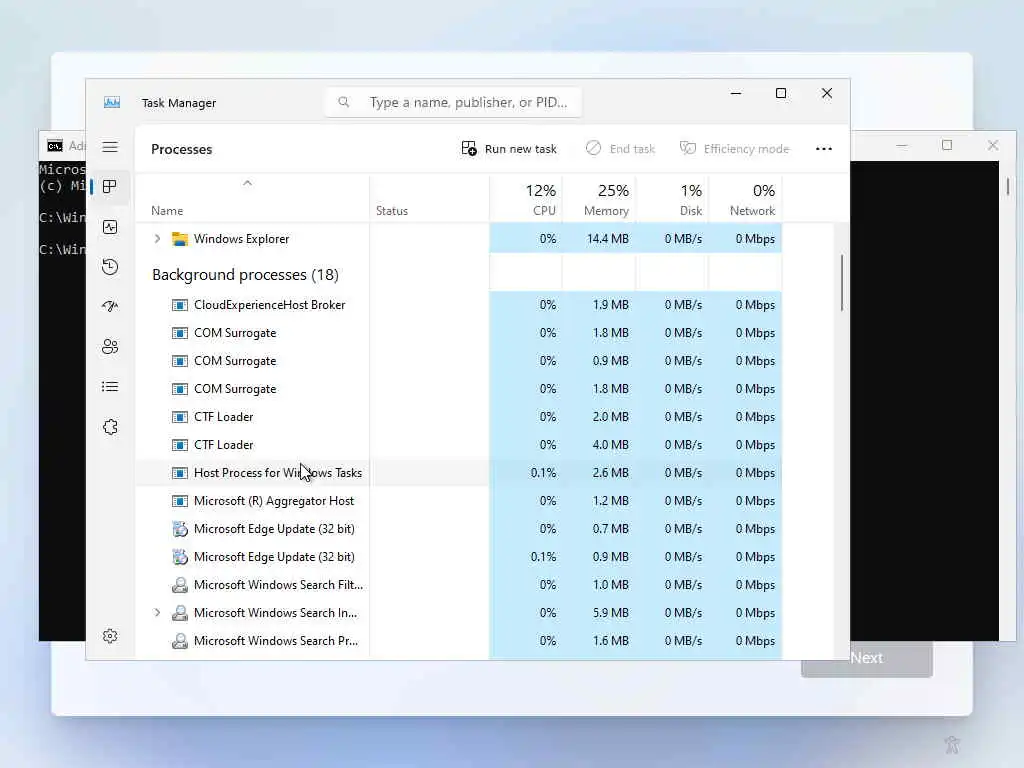
Task: Expand the Microsoft Windows Search Indexer group
Action: tap(157, 613)
